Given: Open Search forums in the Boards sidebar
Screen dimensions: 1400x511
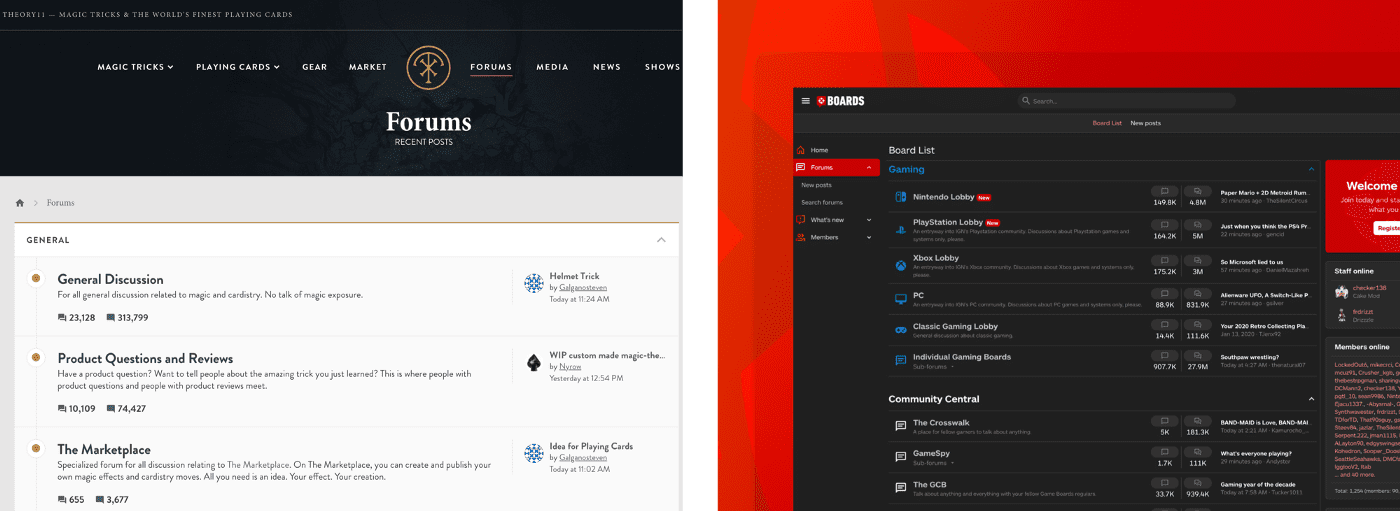Looking at the screenshot, I should [x=822, y=202].
